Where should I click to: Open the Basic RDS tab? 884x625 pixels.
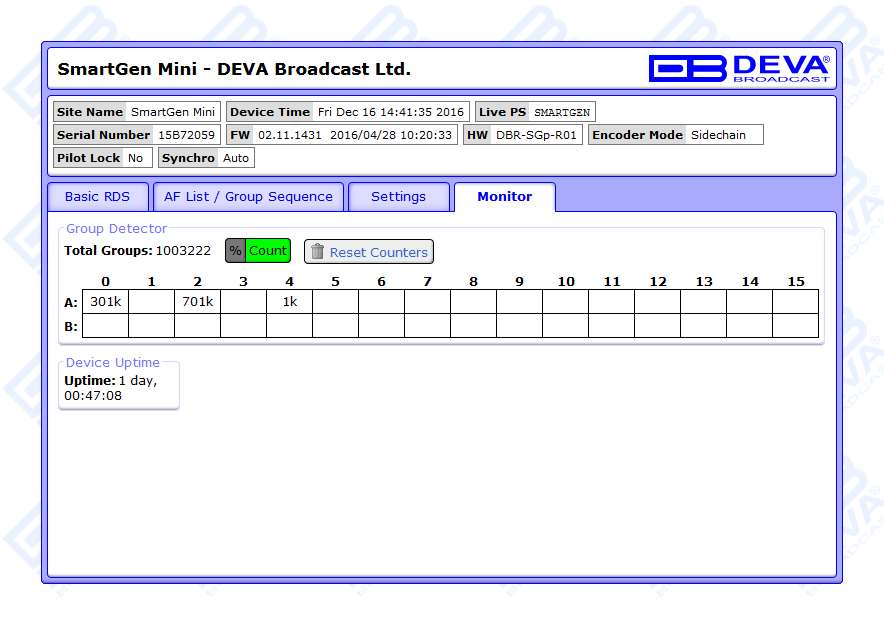coord(98,197)
